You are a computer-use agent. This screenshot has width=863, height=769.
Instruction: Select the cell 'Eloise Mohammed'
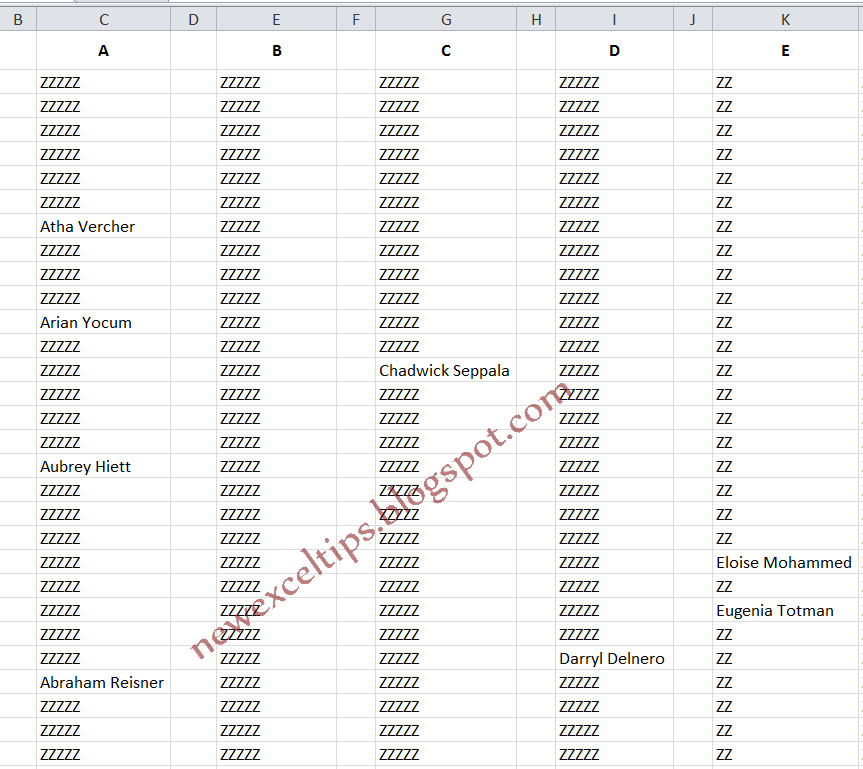tap(785, 563)
